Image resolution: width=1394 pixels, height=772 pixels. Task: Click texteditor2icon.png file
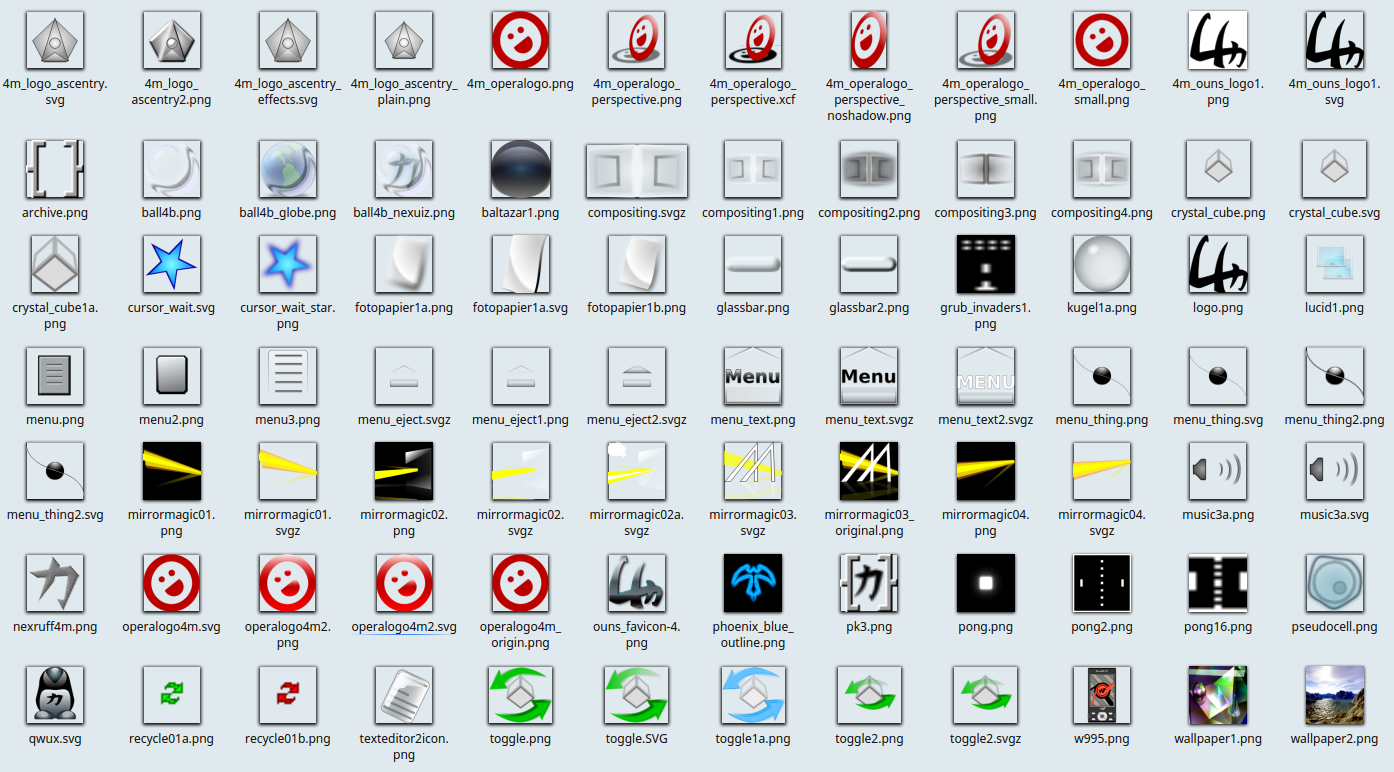[x=404, y=695]
